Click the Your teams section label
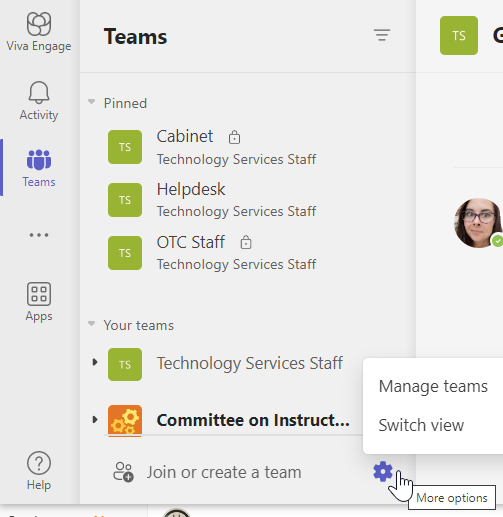 pyautogui.click(x=139, y=325)
